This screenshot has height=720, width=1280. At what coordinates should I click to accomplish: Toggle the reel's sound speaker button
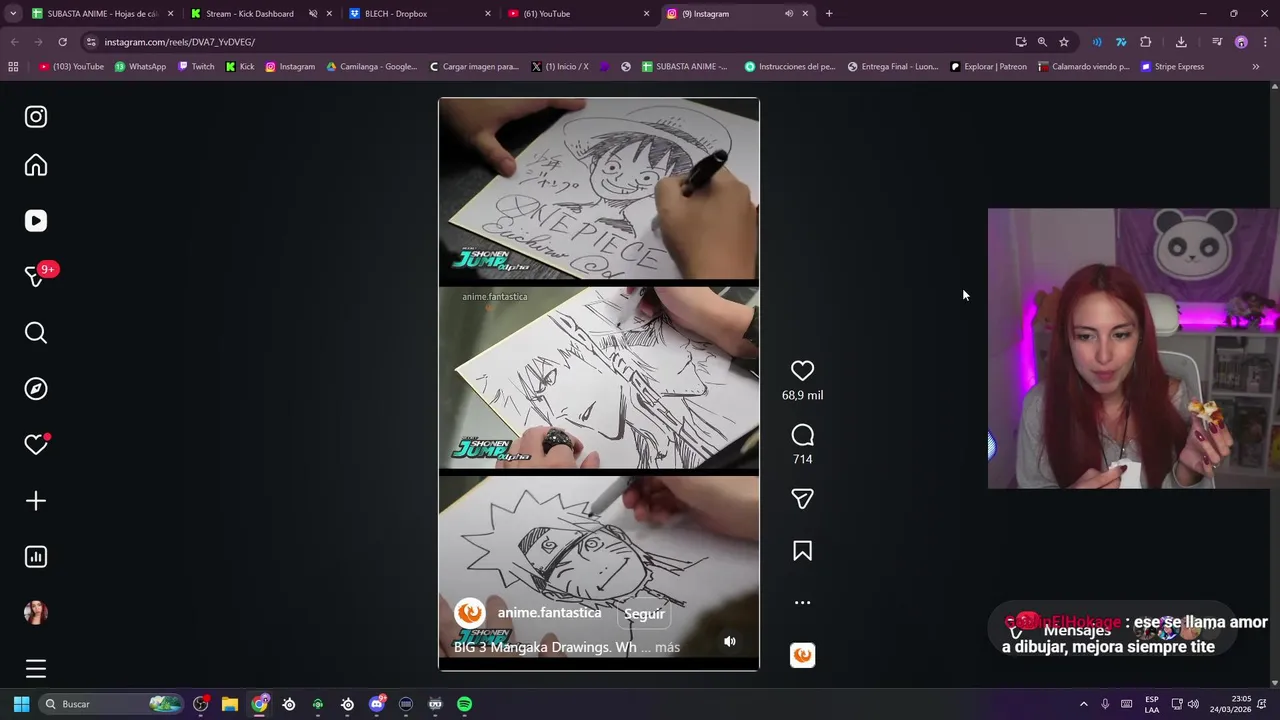(x=730, y=642)
